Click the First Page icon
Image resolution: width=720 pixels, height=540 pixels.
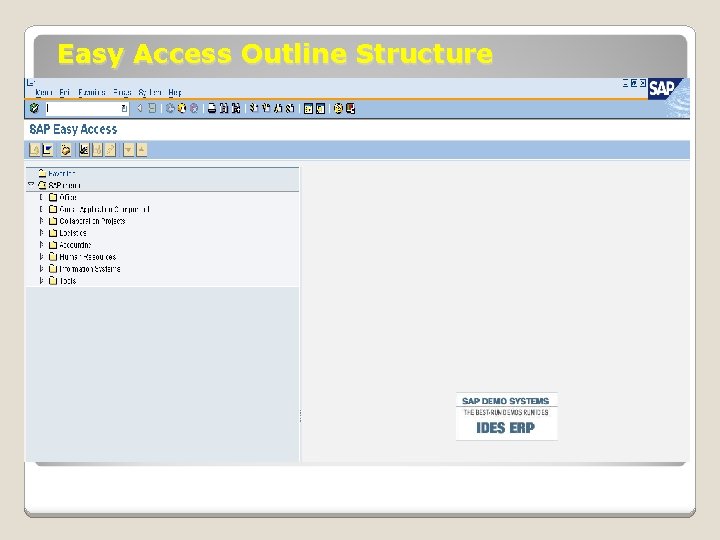tap(254, 108)
